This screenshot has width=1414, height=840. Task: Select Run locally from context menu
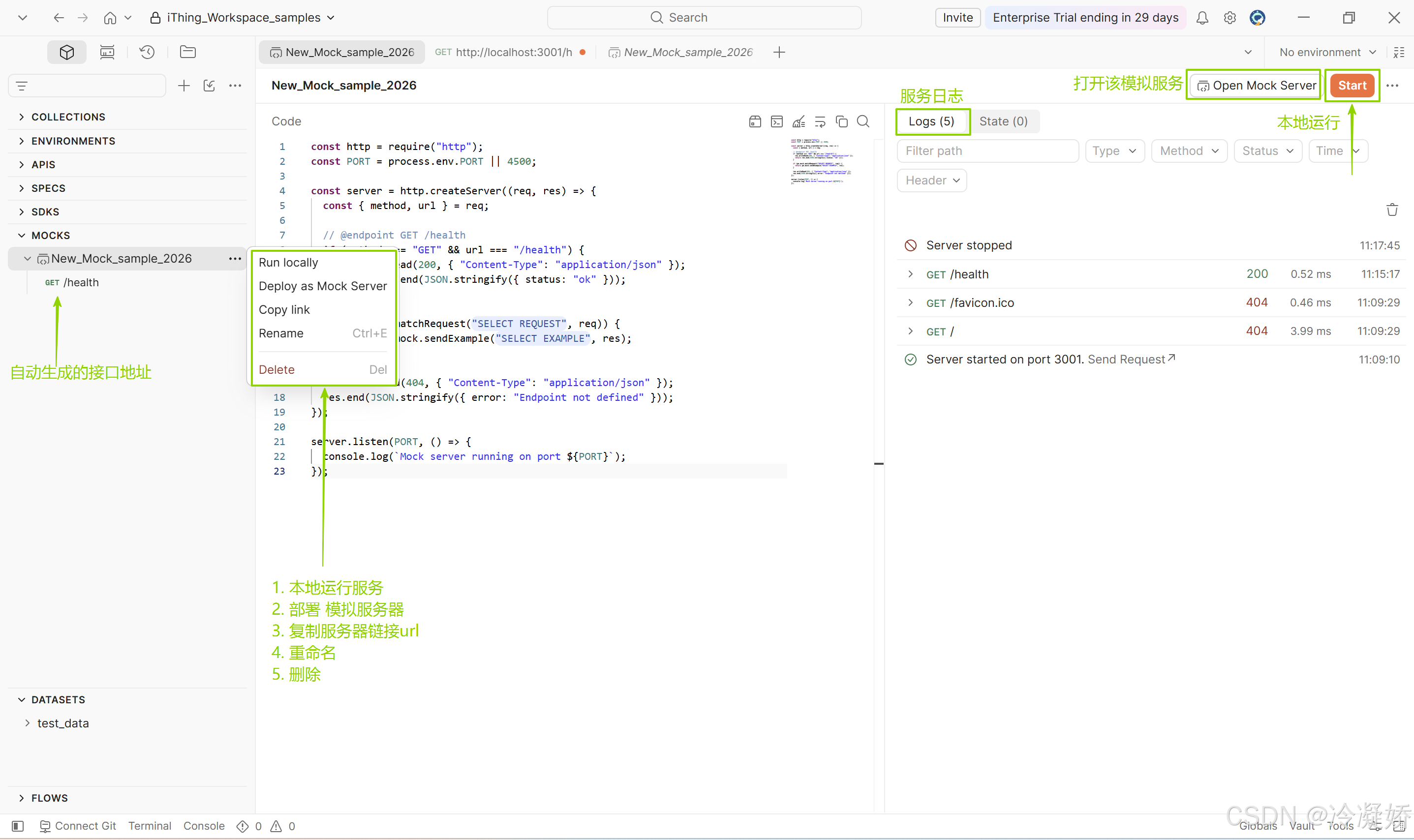point(323,263)
